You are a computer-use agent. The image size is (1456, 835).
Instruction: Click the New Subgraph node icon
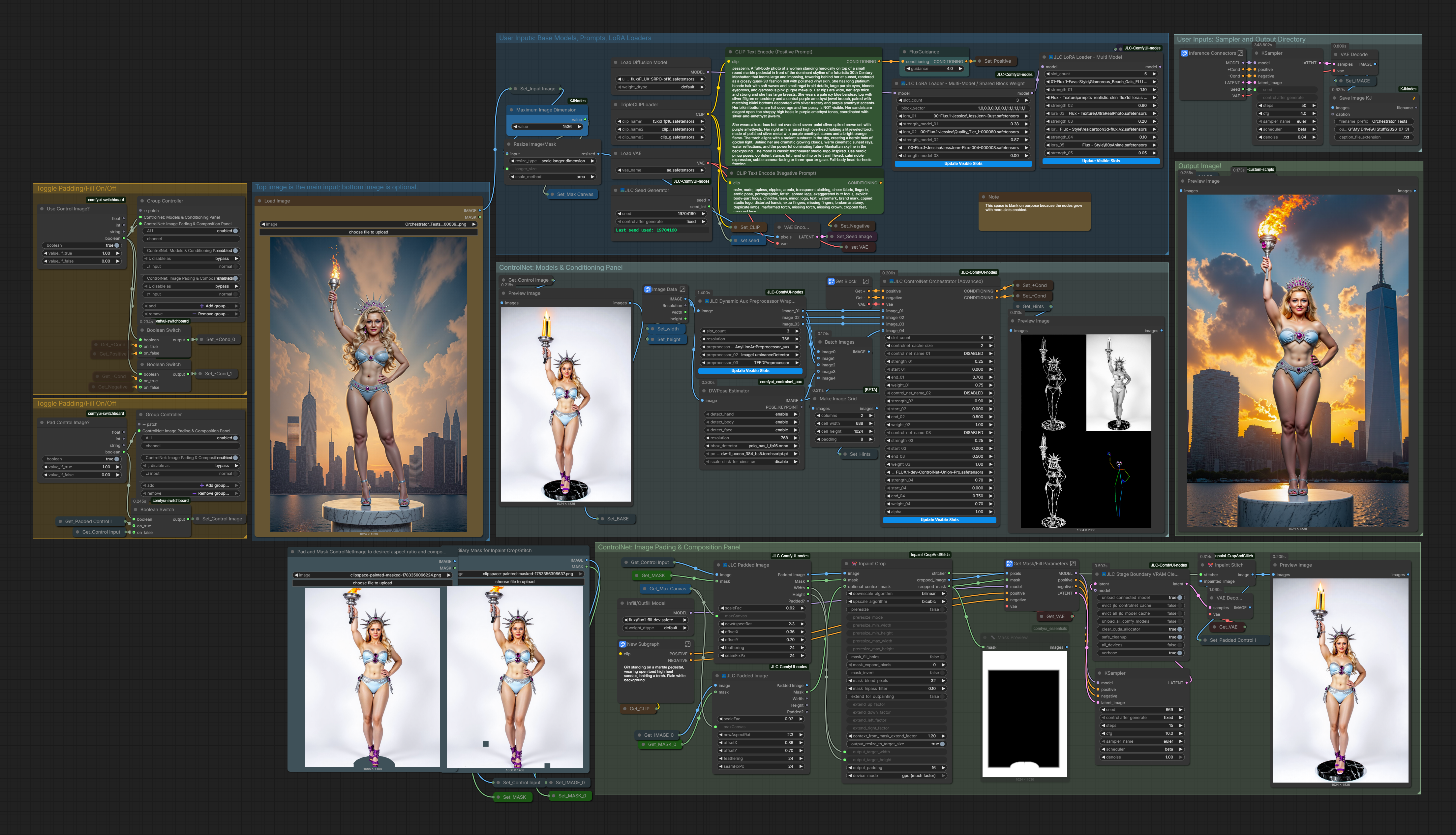coord(622,644)
